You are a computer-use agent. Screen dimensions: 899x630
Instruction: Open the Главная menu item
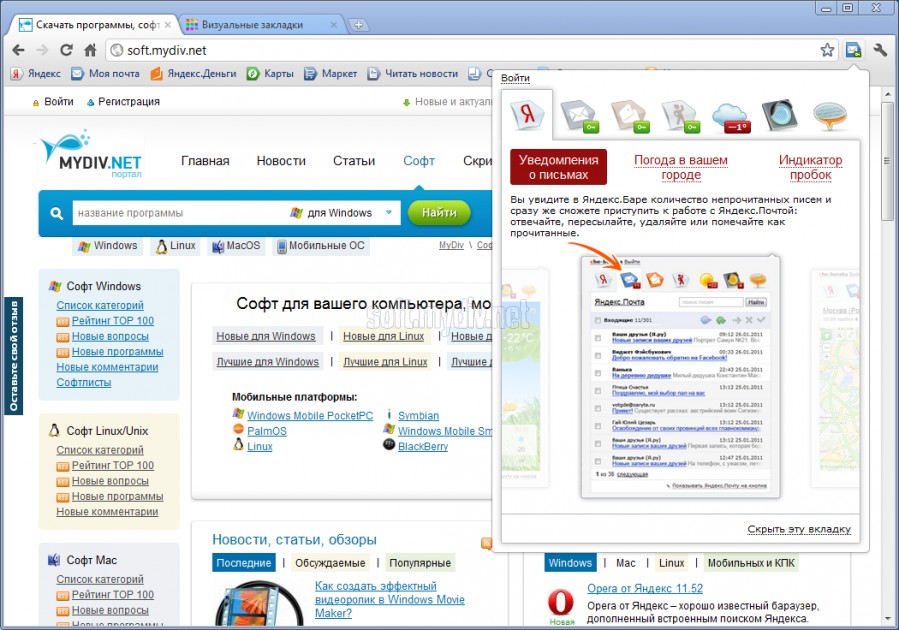tap(205, 161)
